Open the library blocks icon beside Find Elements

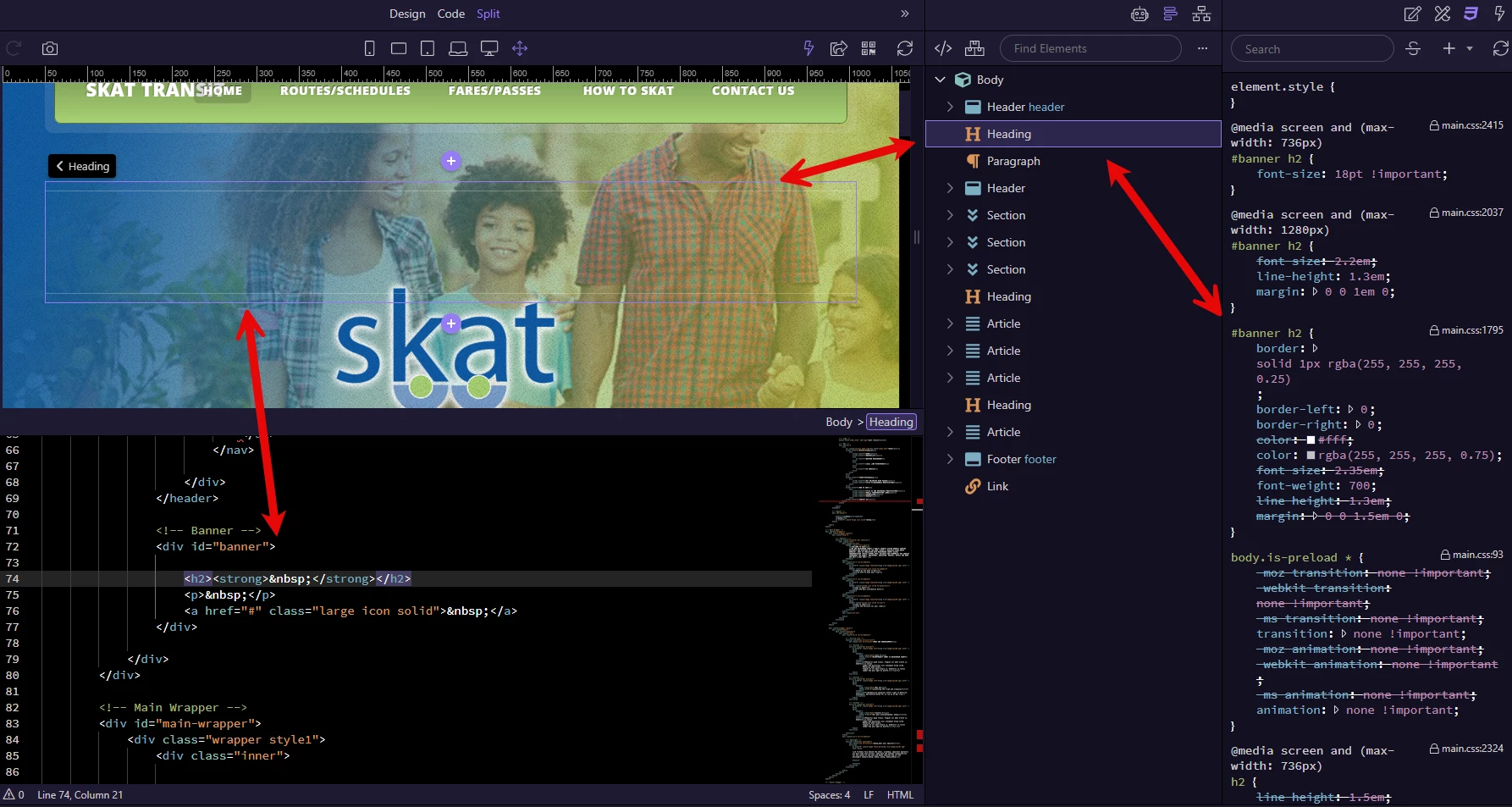pyautogui.click(x=974, y=48)
